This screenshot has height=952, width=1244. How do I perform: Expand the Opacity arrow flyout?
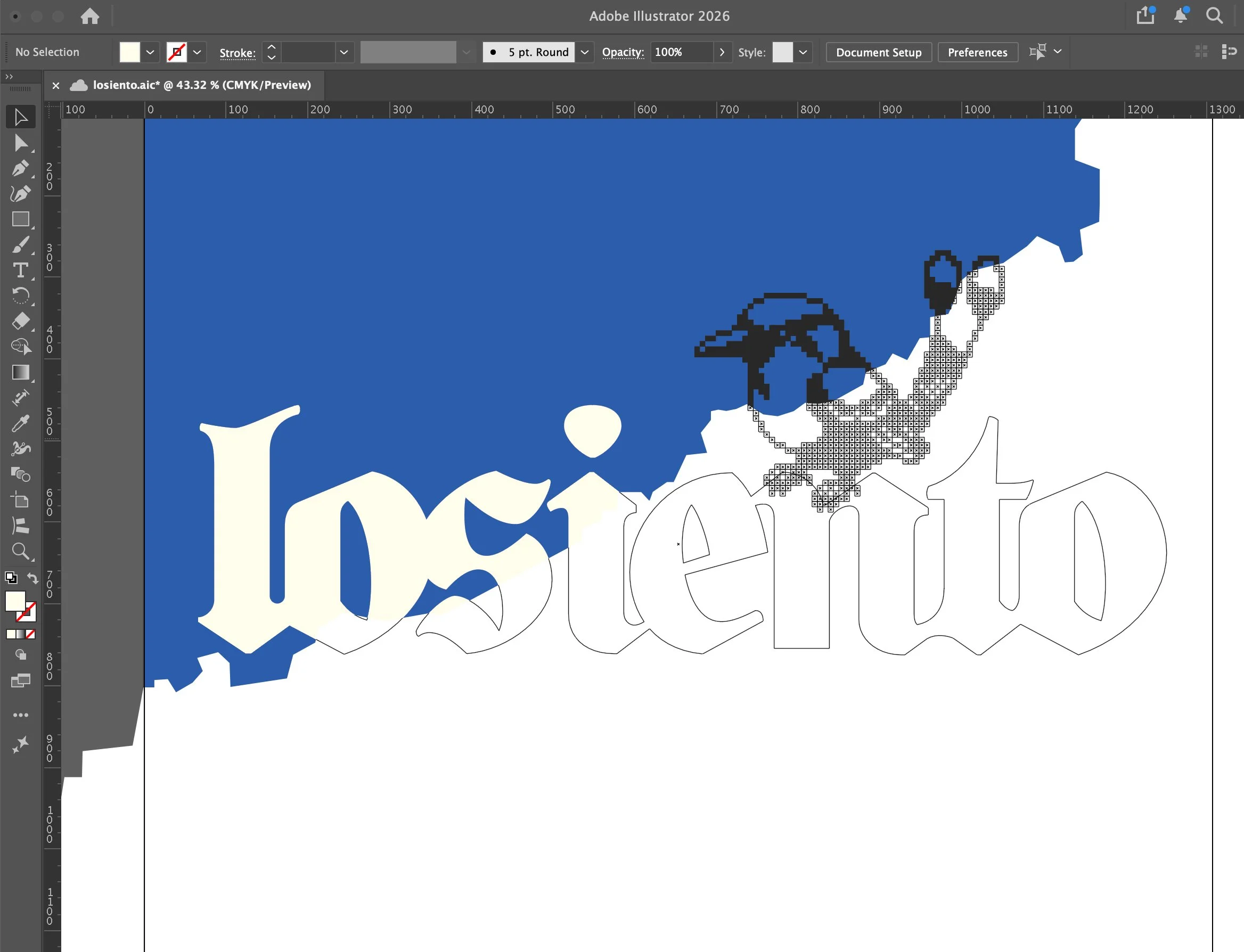click(x=722, y=52)
